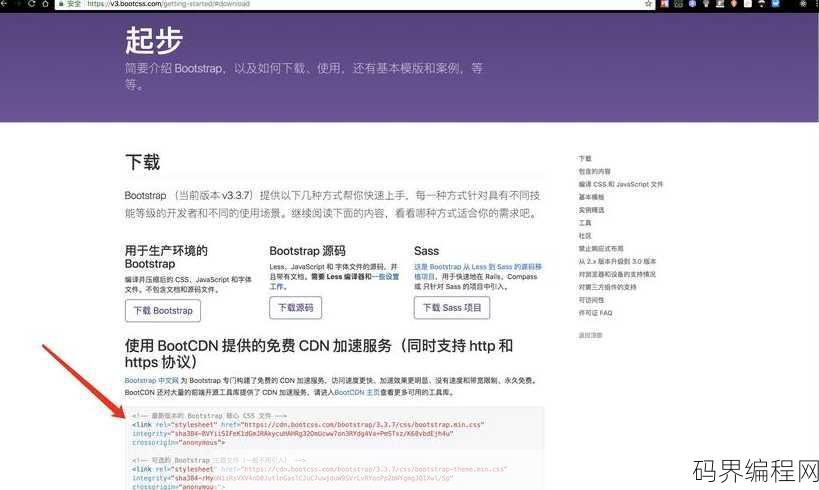The image size is (819, 490).
Task: Click the 下载 Sass 项目 button
Action: point(452,308)
